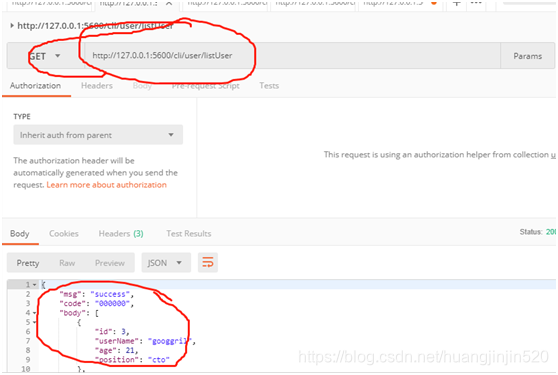Collapse the object at line 5
Viewport: 558px width, 375px height.
coord(35,322)
